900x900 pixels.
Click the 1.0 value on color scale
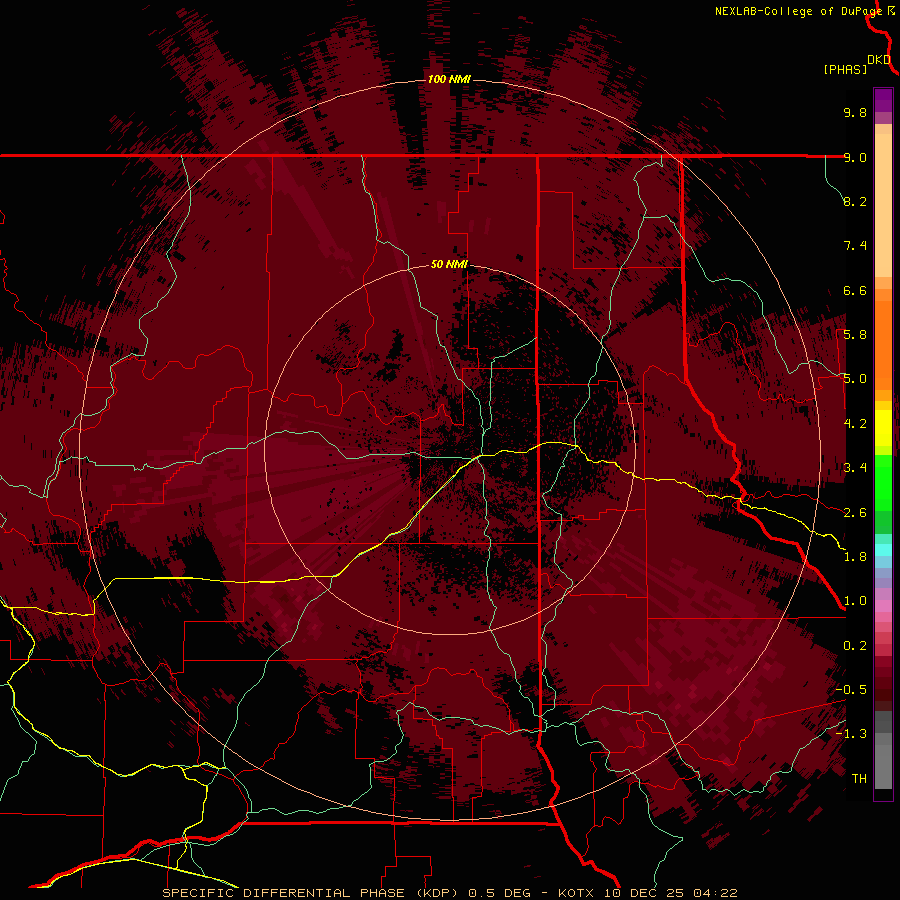[x=855, y=601]
